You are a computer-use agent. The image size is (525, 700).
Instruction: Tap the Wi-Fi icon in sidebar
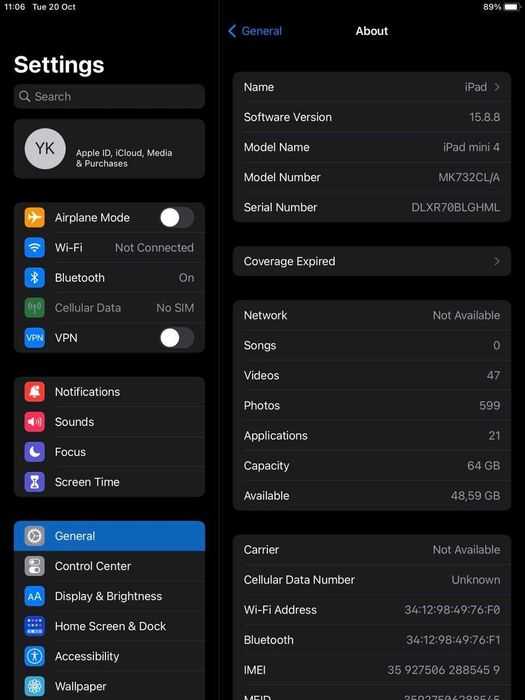tap(34, 247)
